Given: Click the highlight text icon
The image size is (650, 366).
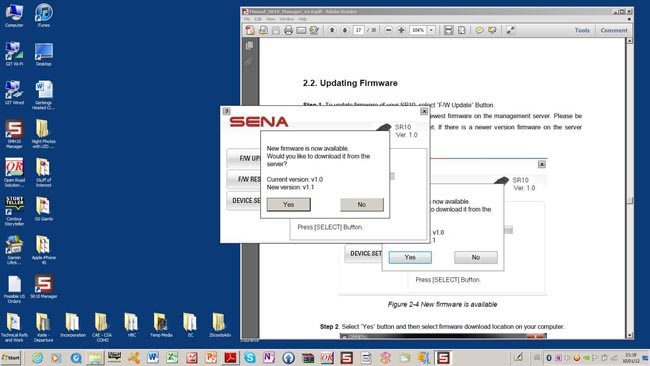Looking at the screenshot, I should pos(492,30).
